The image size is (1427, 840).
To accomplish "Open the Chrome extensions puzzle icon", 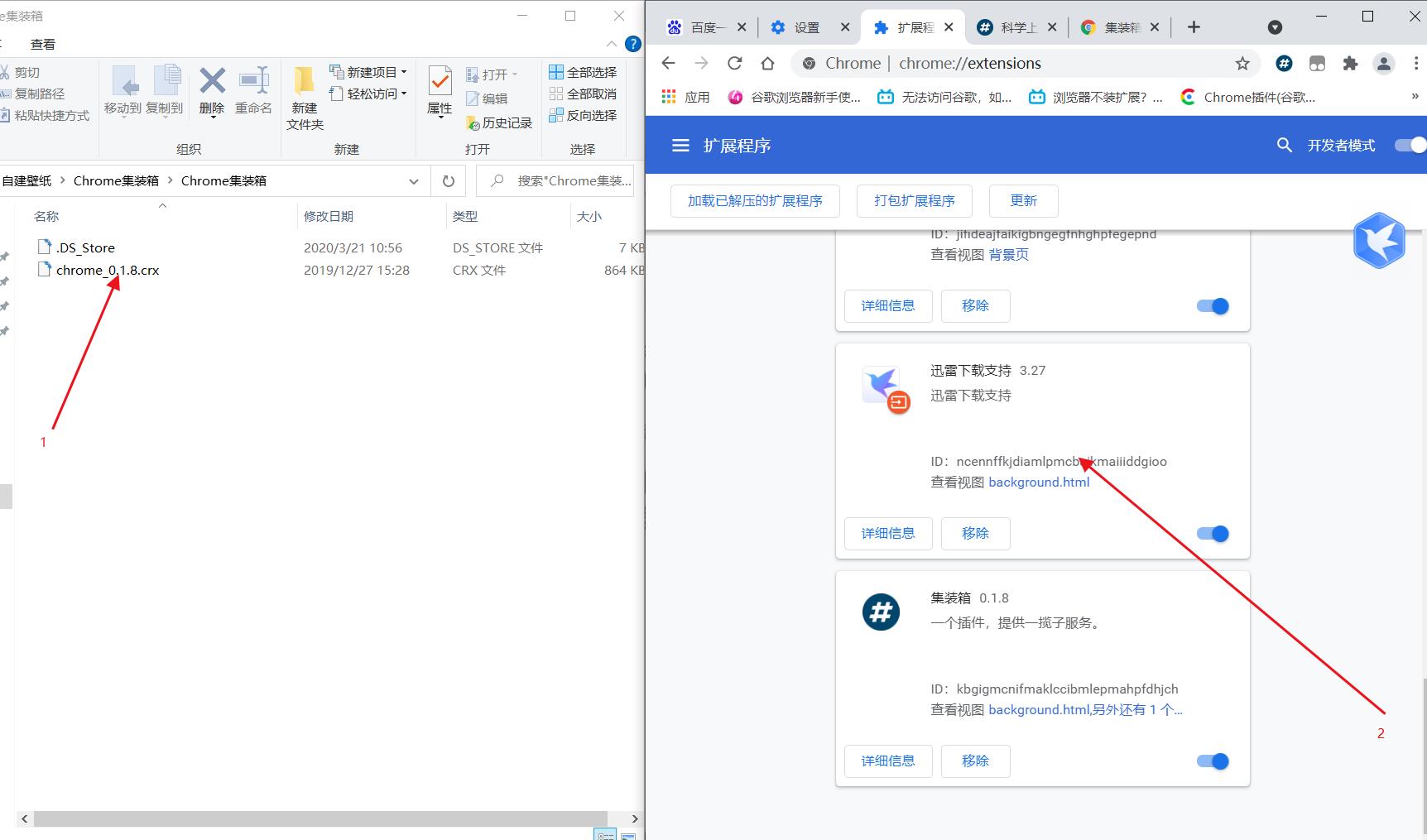I will click(1350, 63).
